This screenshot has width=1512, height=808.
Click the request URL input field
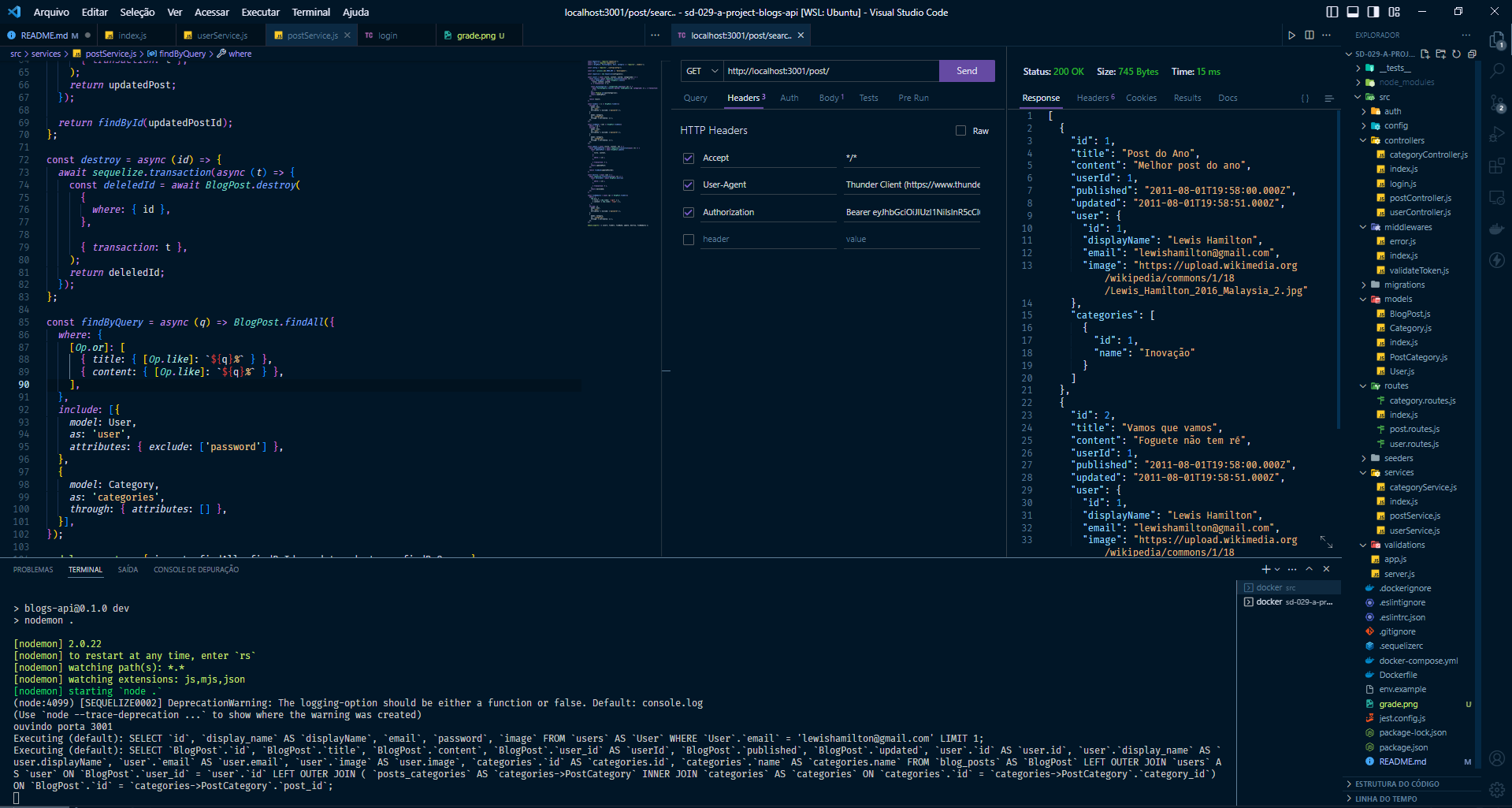tap(830, 71)
